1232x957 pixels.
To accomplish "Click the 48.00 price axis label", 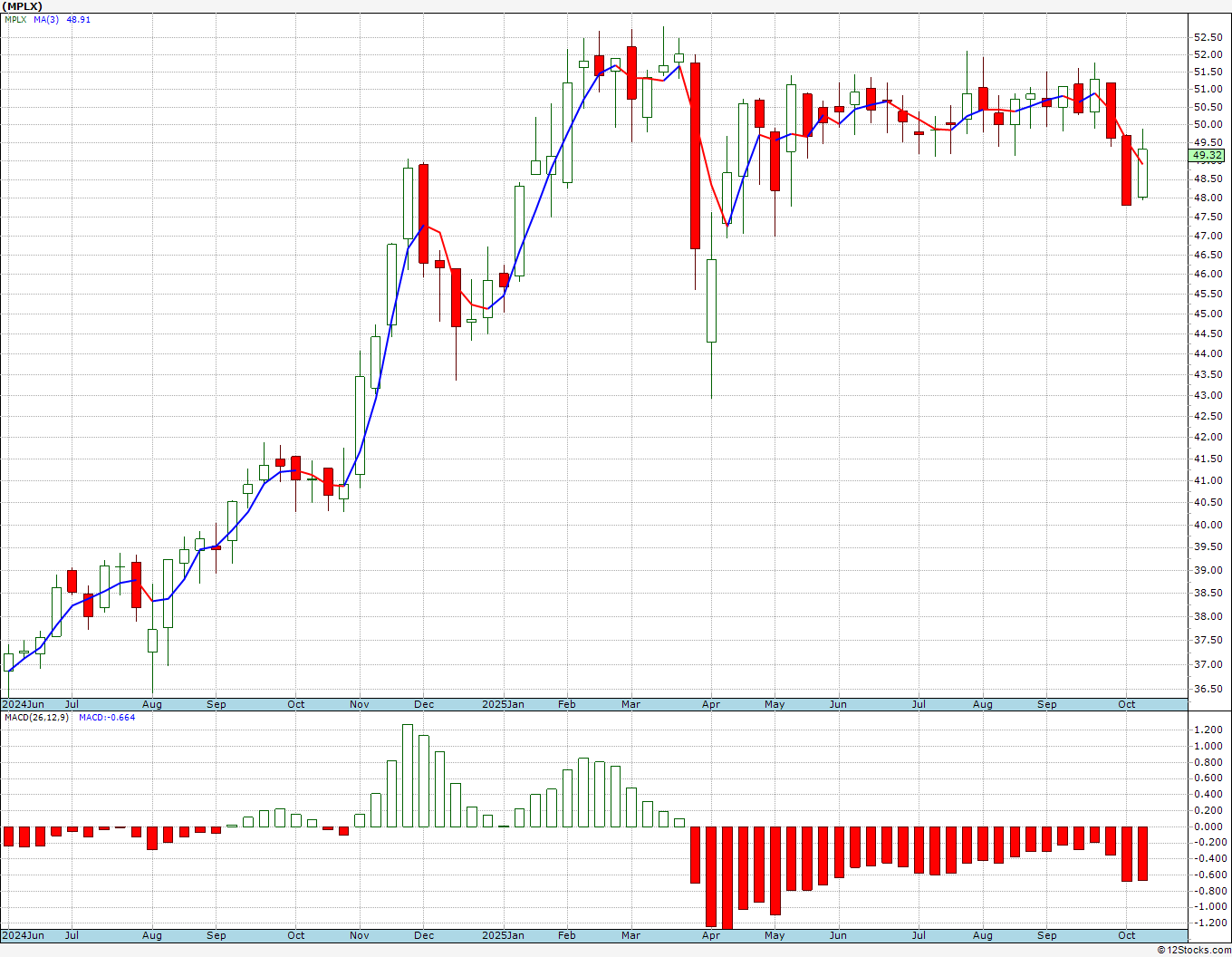I will (x=1208, y=198).
